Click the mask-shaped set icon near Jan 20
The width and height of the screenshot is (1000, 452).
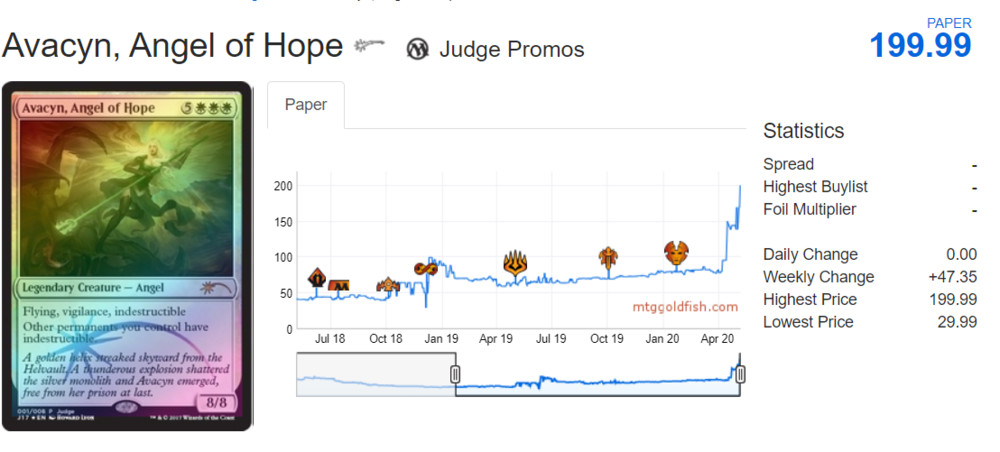tap(677, 254)
